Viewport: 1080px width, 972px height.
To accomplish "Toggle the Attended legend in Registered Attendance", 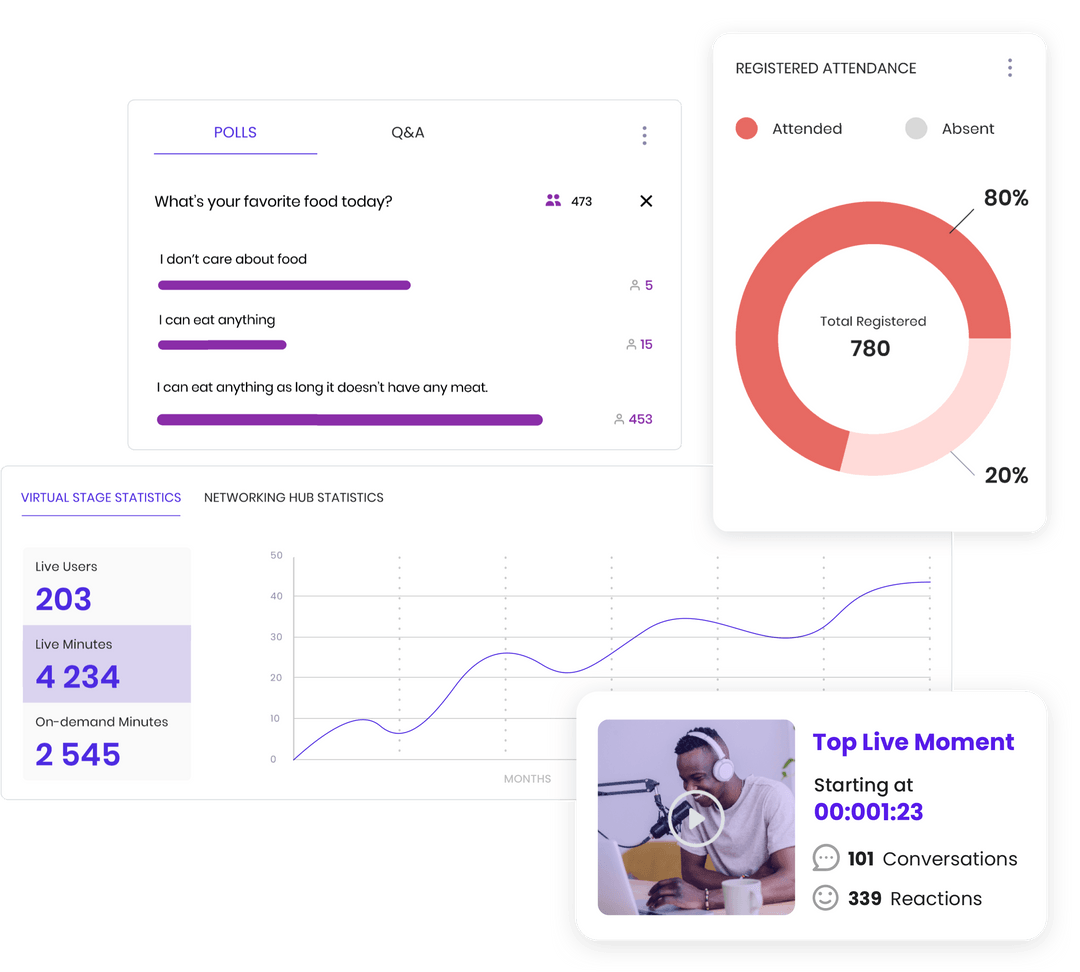I will click(790, 128).
